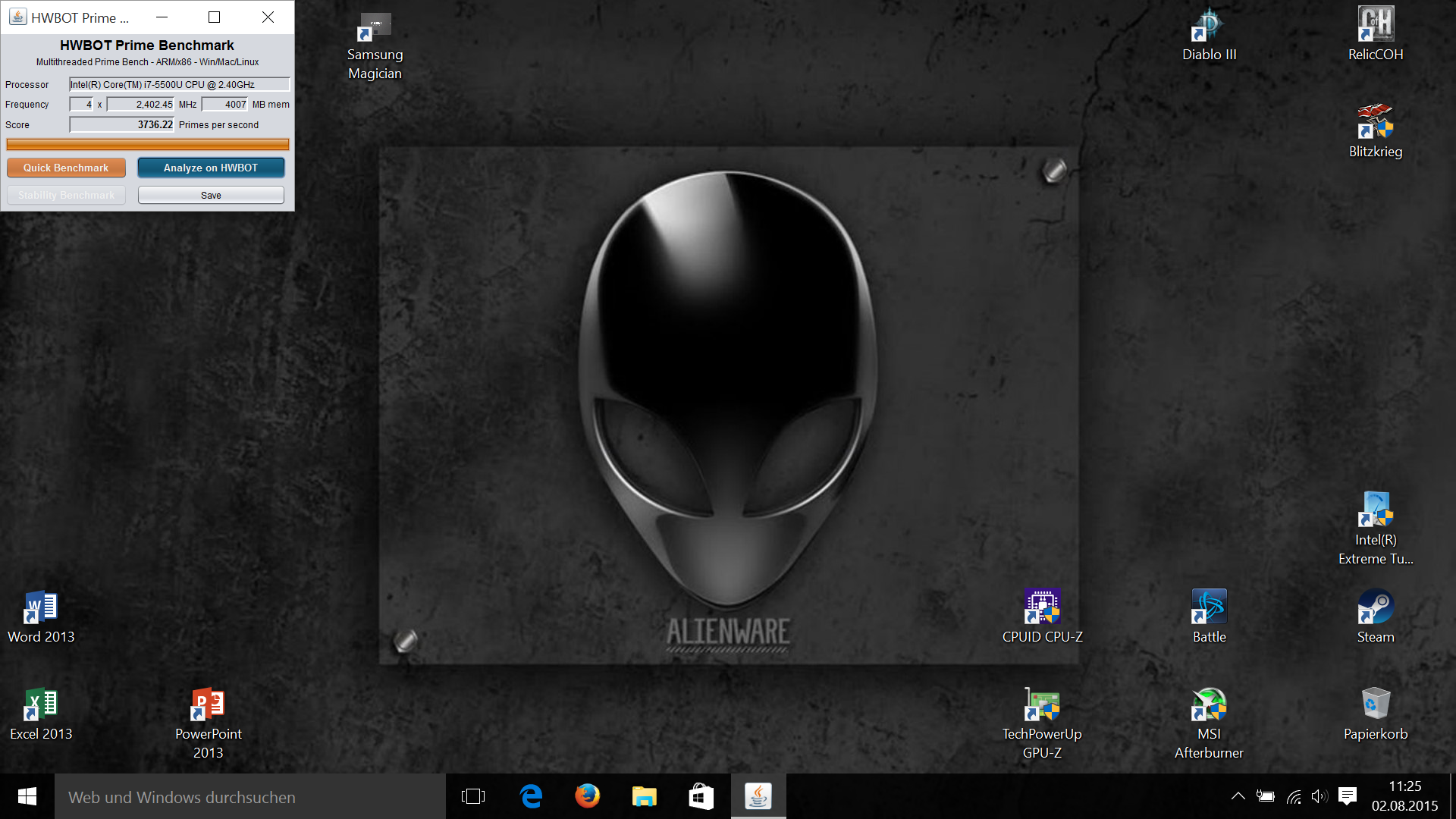Select the Papierkorb recycle bin
The height and width of the screenshot is (819, 1456).
[1375, 714]
